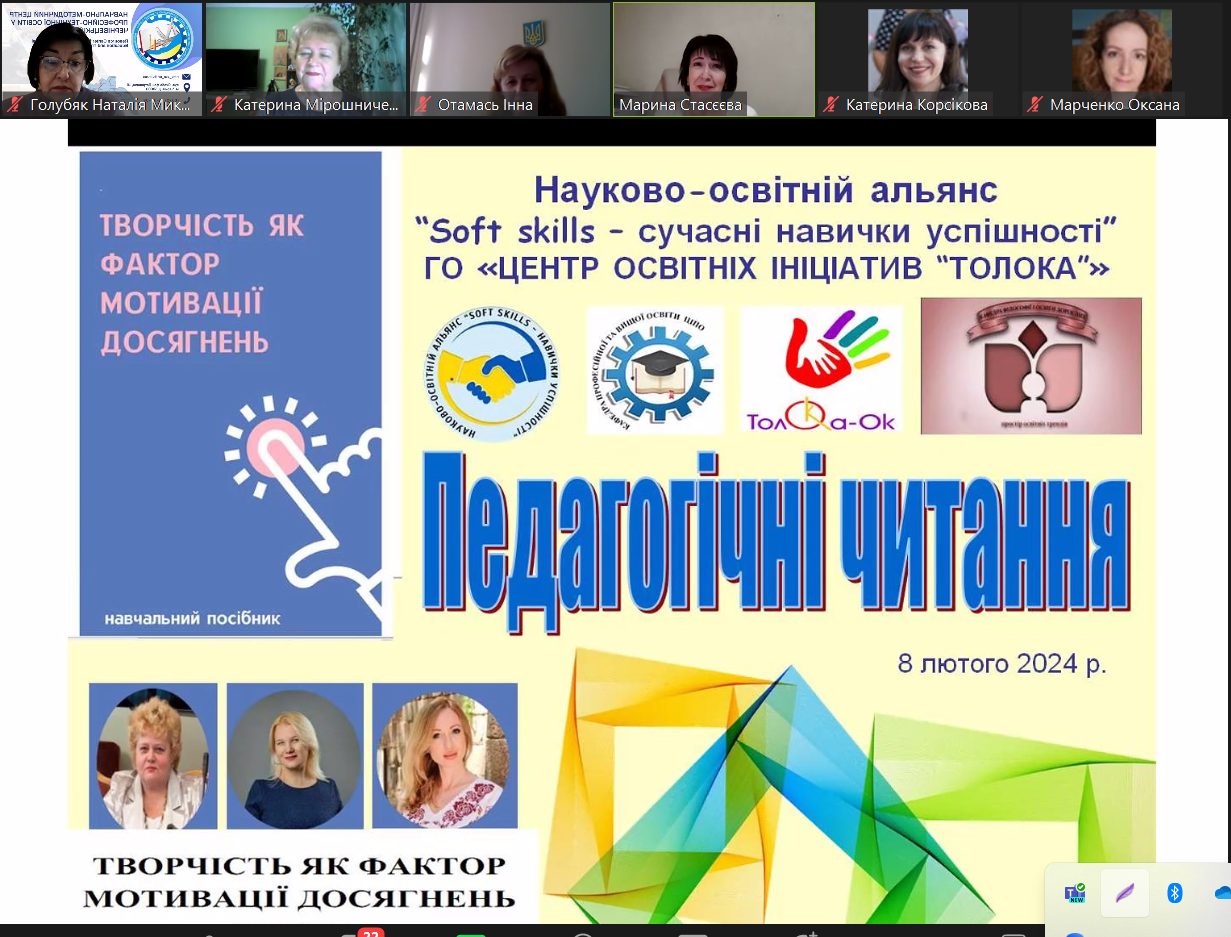Select Голубяк Наталія's video tile
This screenshot has width=1231, height=937.
101,59
